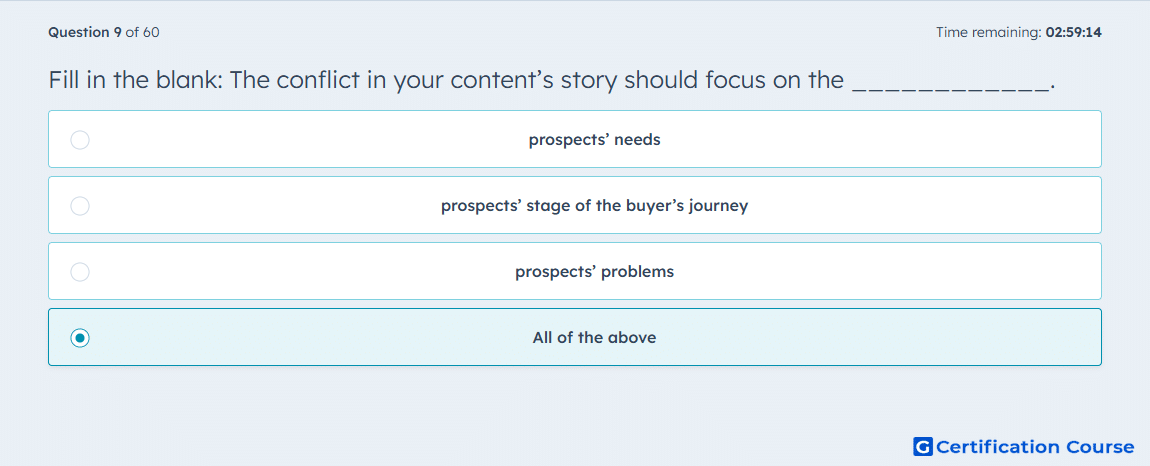The height and width of the screenshot is (466, 1150).
Task: Click "prospects' stage of the buyer's journey" text
Action: point(594,205)
